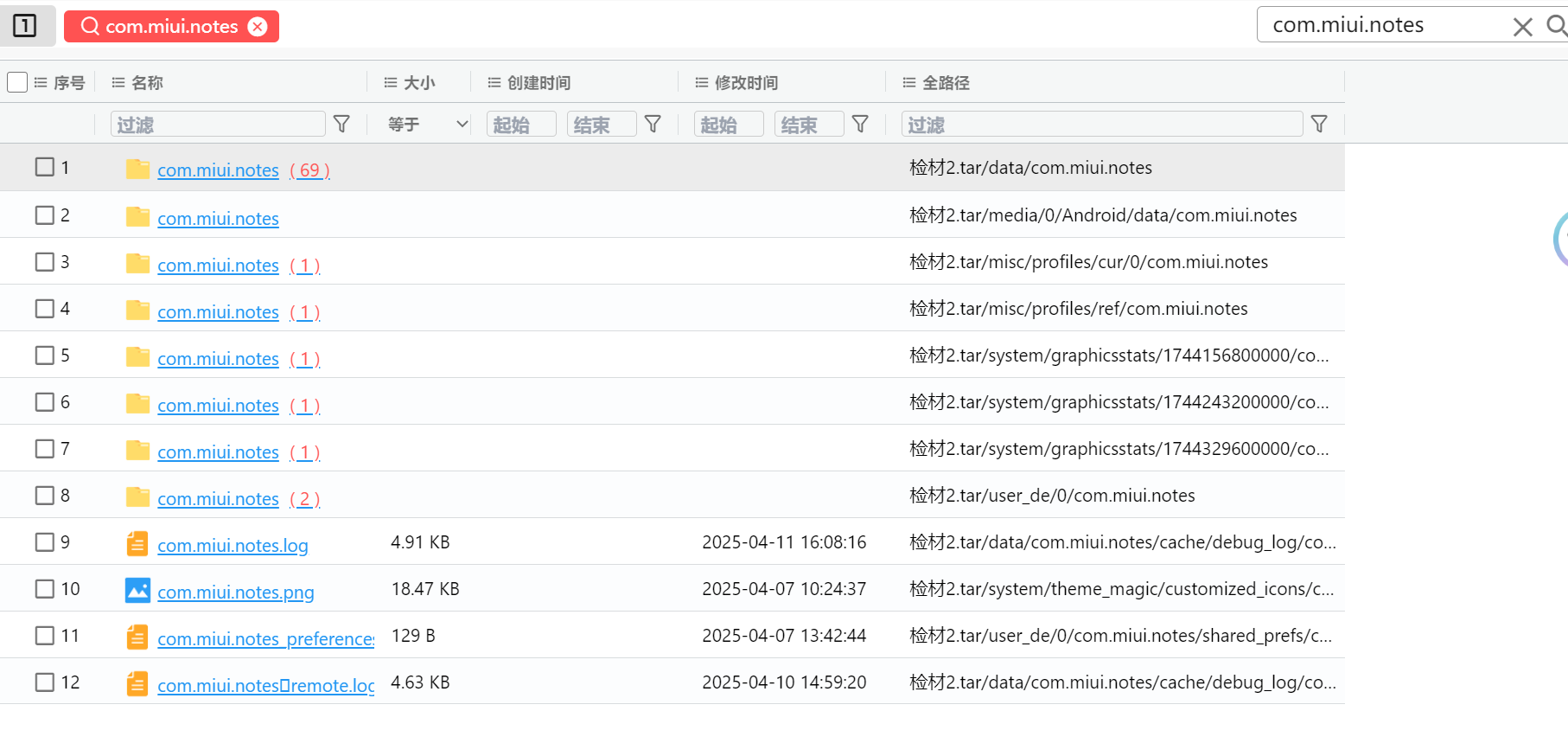Open the com.miui.notes folder with 69 items
The width and height of the screenshot is (1568, 743).
point(219,170)
